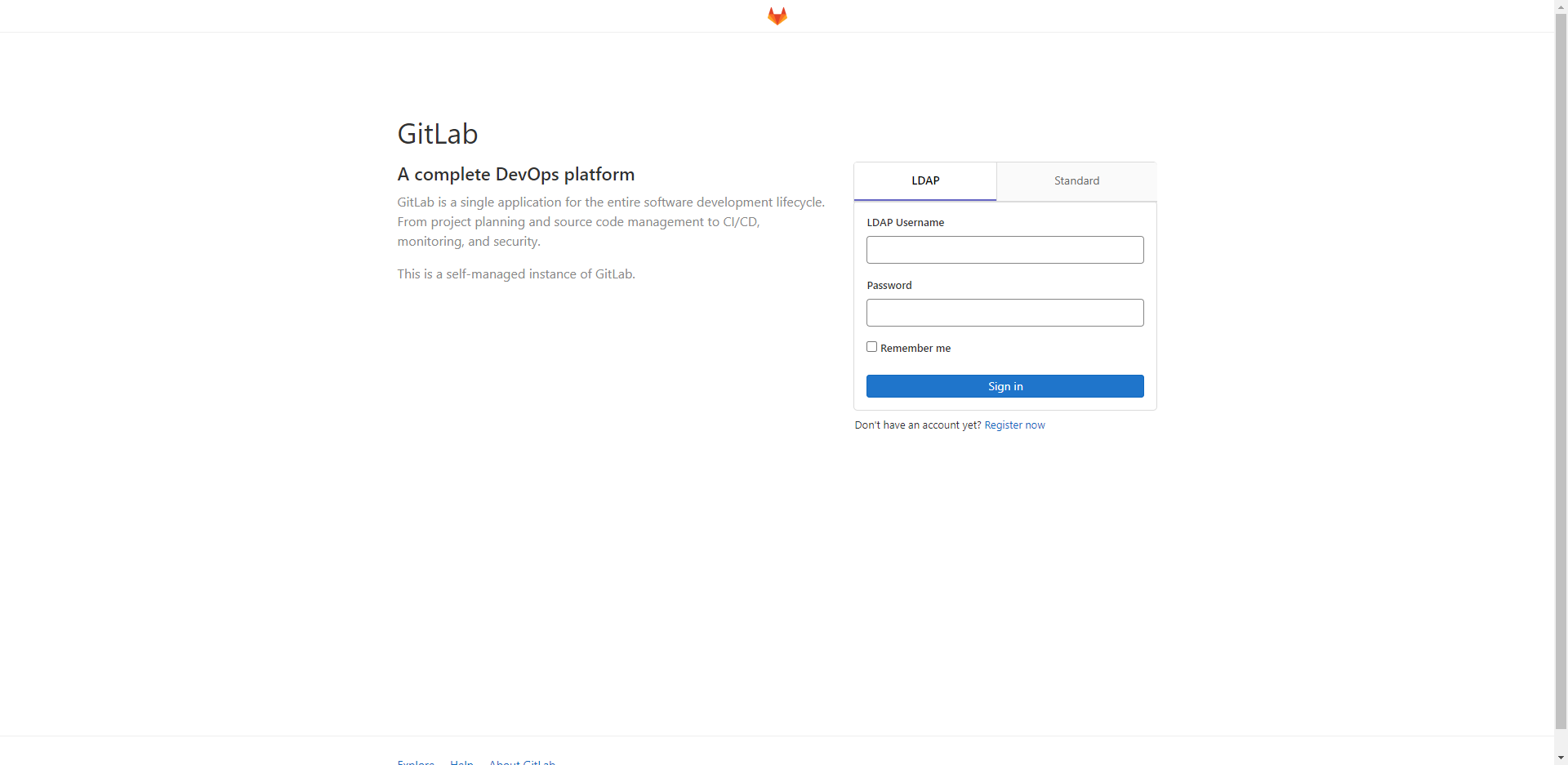Enable the Remember me checkbox
The height and width of the screenshot is (765, 1568).
coord(872,347)
